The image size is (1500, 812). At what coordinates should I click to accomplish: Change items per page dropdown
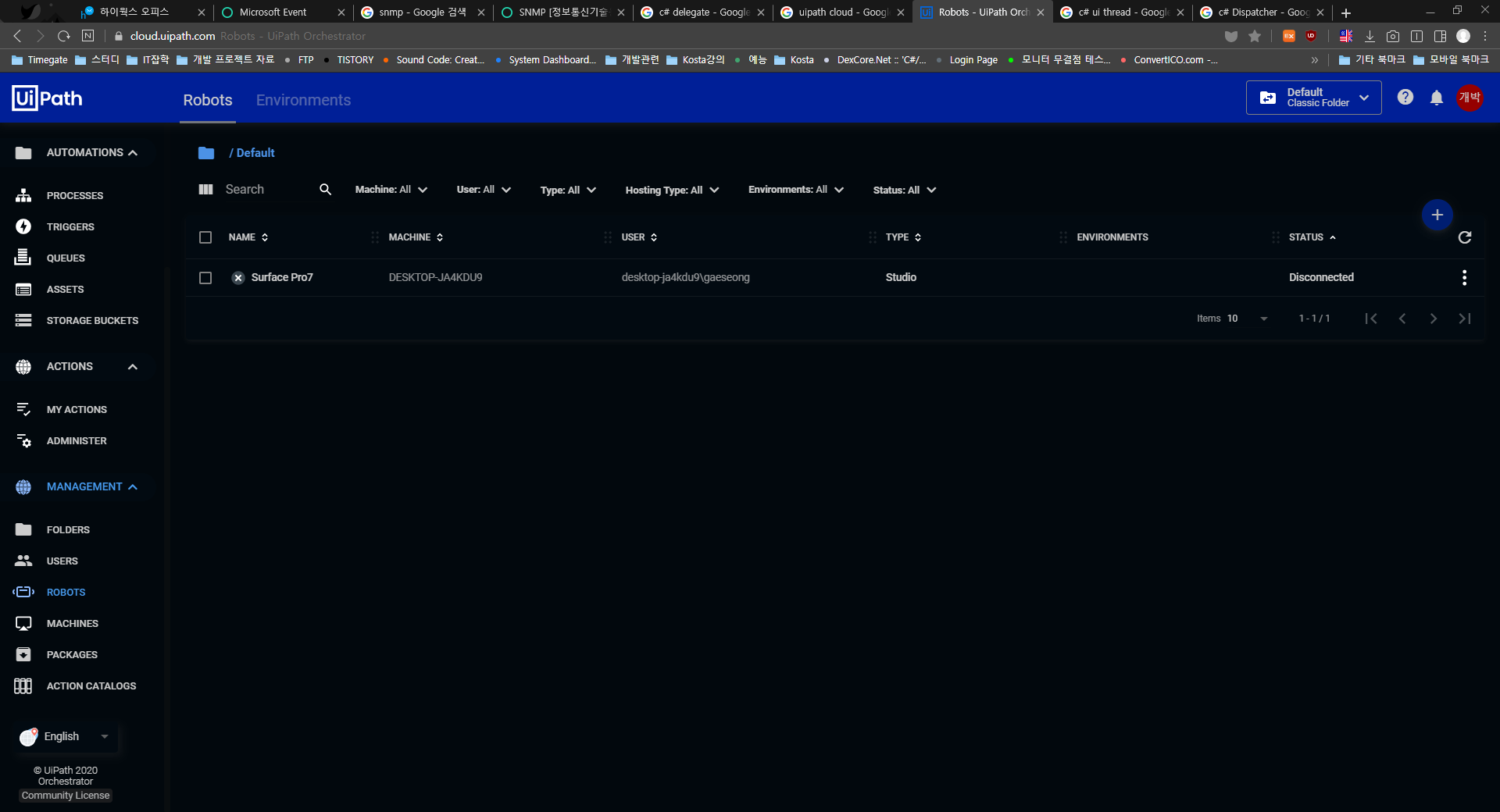point(1247,319)
